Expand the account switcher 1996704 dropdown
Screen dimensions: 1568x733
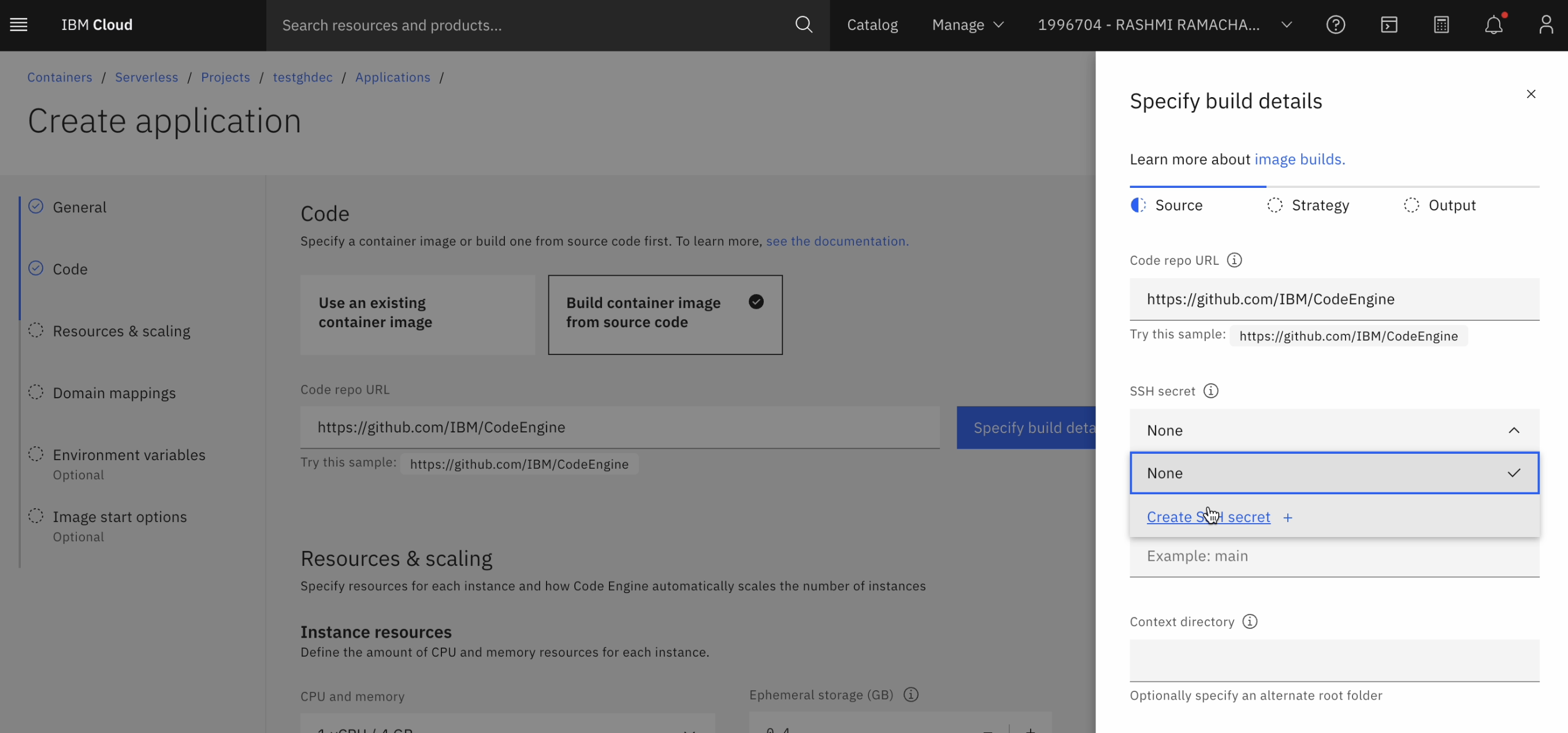[1164, 25]
